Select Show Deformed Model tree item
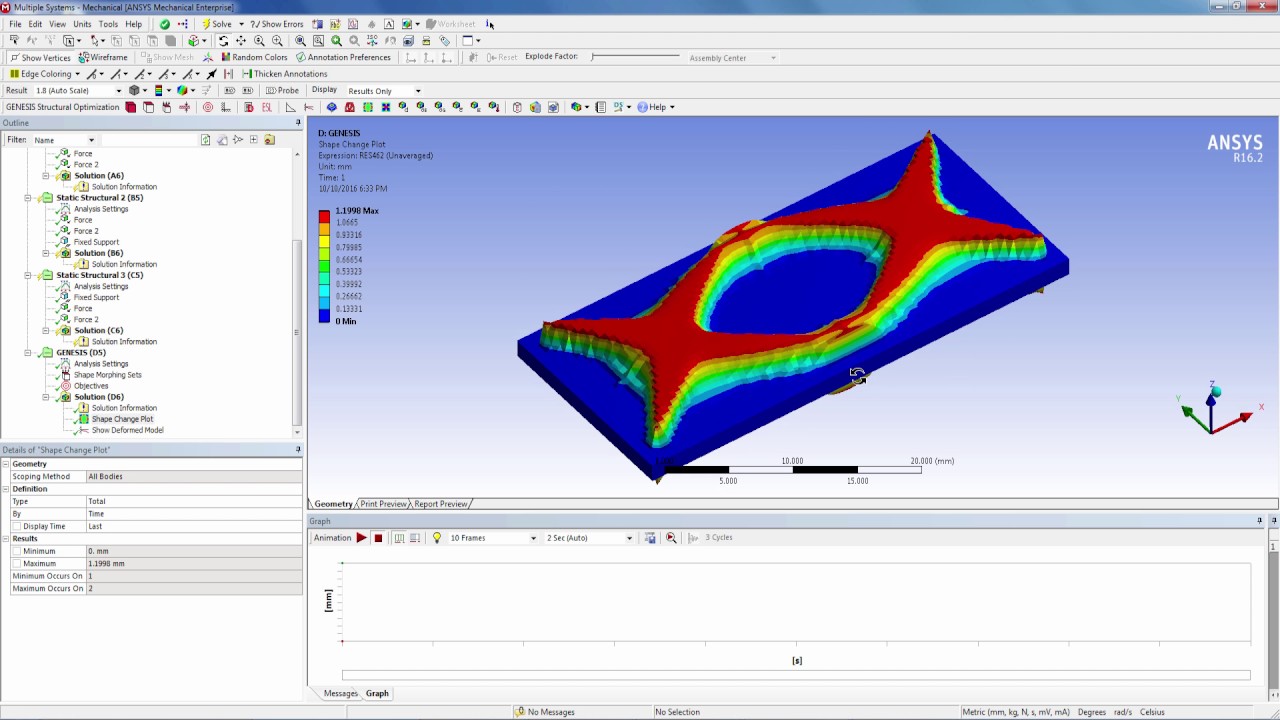Image resolution: width=1280 pixels, height=720 pixels. (x=127, y=430)
